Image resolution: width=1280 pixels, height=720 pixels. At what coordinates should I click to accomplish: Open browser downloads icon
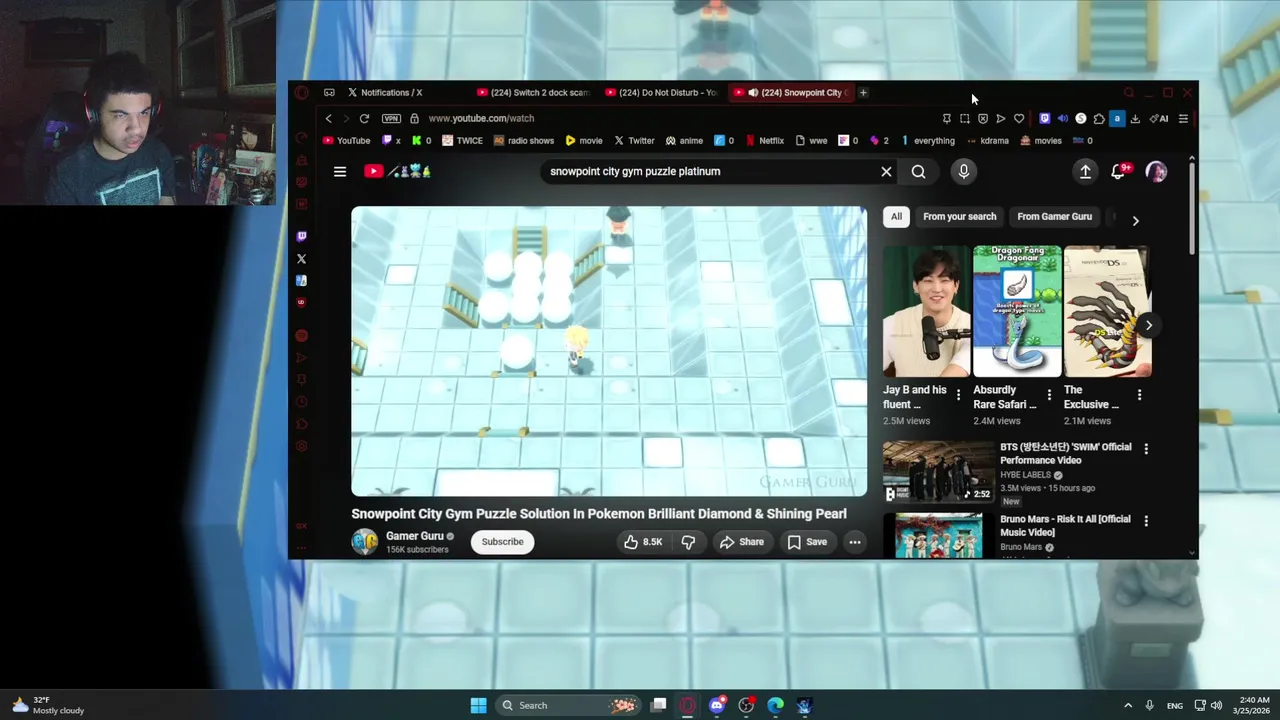1135,119
